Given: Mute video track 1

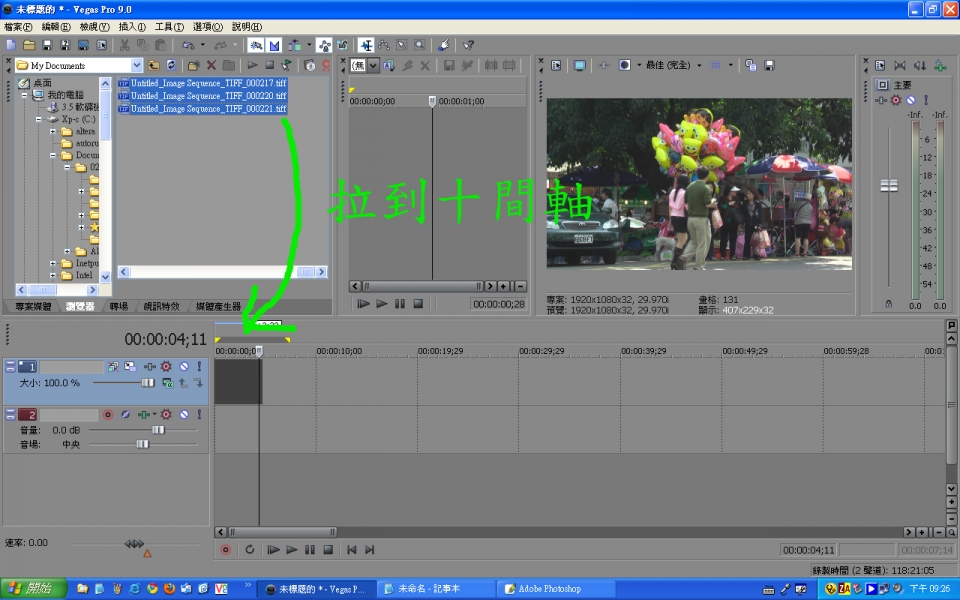Looking at the screenshot, I should pyautogui.click(x=183, y=367).
